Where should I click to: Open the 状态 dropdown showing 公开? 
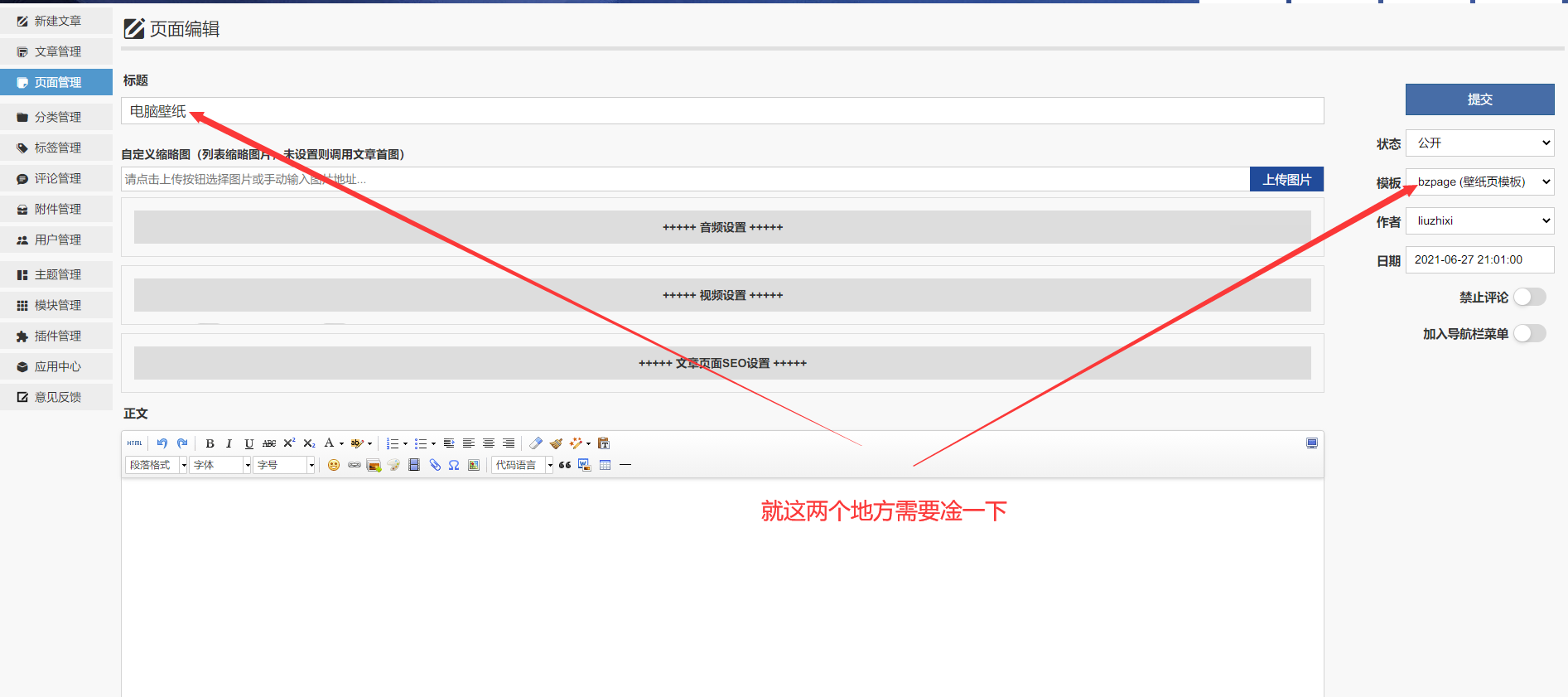[1479, 143]
